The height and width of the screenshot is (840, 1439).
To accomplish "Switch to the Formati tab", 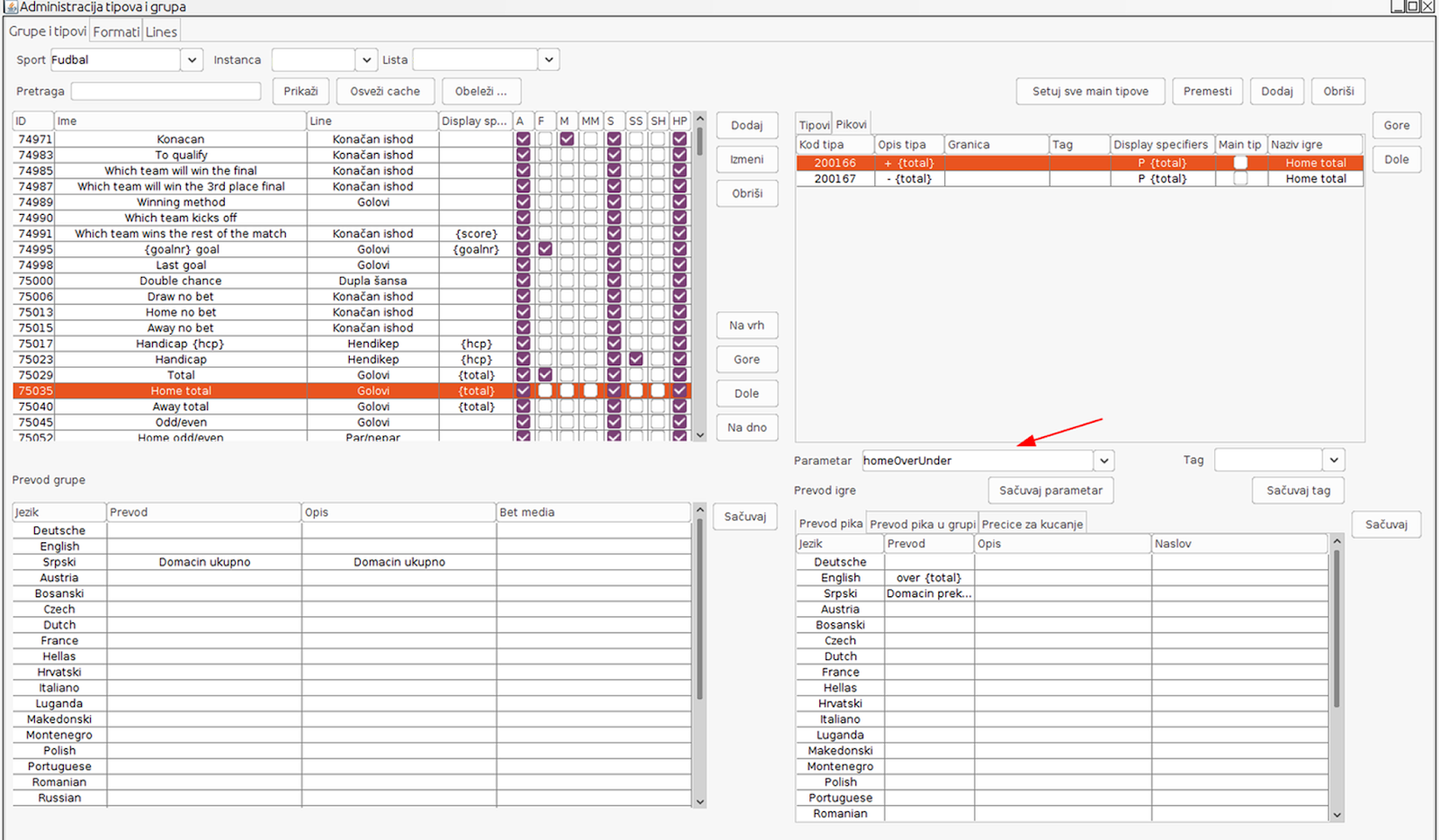I will (x=116, y=31).
